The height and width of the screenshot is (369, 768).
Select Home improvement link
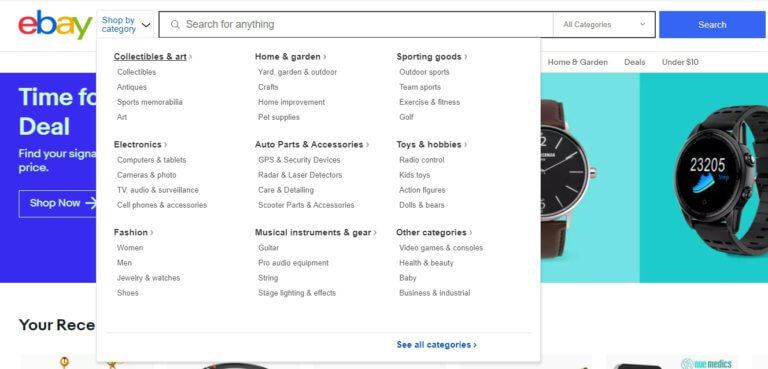coord(291,102)
